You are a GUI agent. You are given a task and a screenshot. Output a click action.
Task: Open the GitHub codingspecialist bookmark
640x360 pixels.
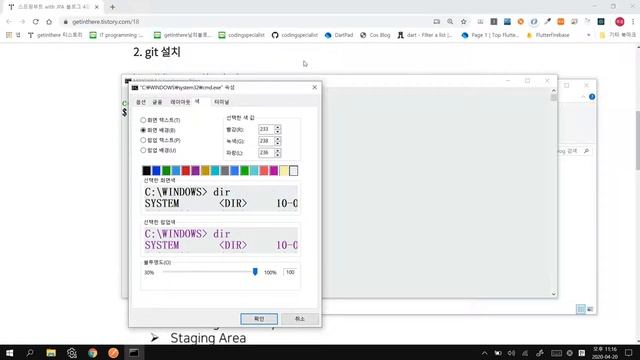click(295, 35)
